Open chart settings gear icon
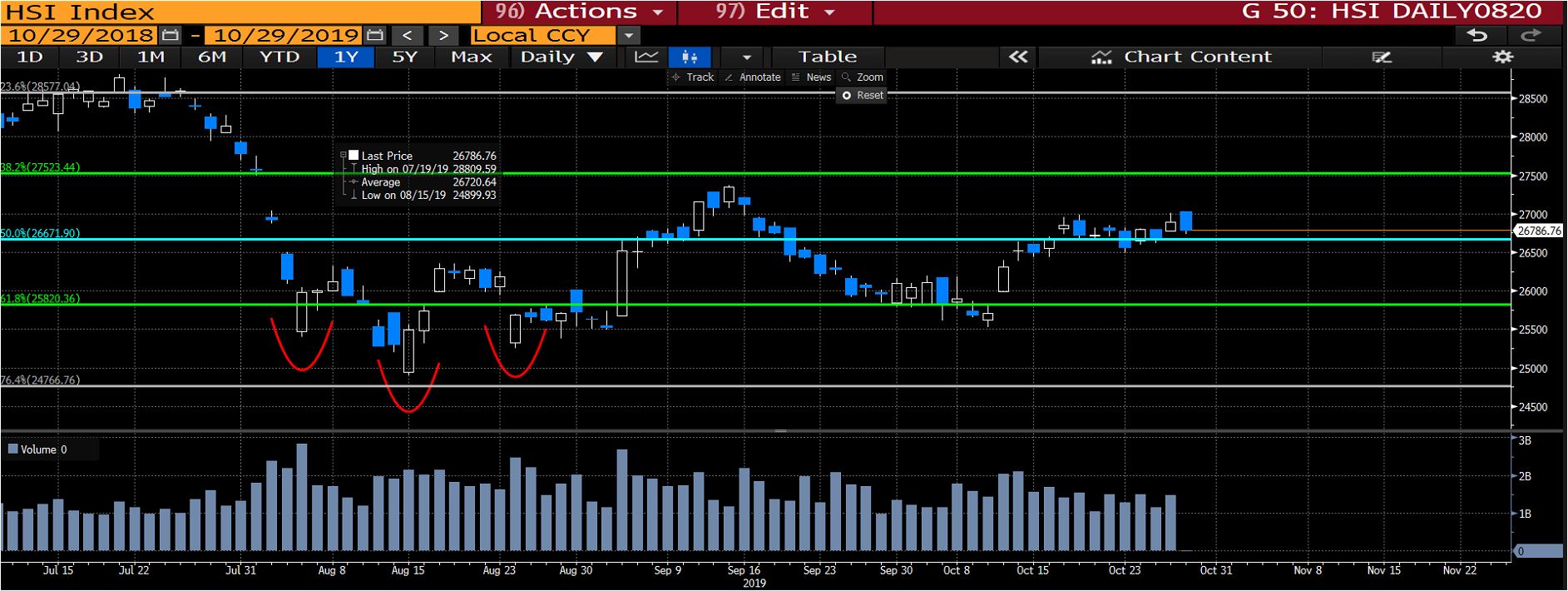The width and height of the screenshot is (1568, 591). click(1502, 57)
